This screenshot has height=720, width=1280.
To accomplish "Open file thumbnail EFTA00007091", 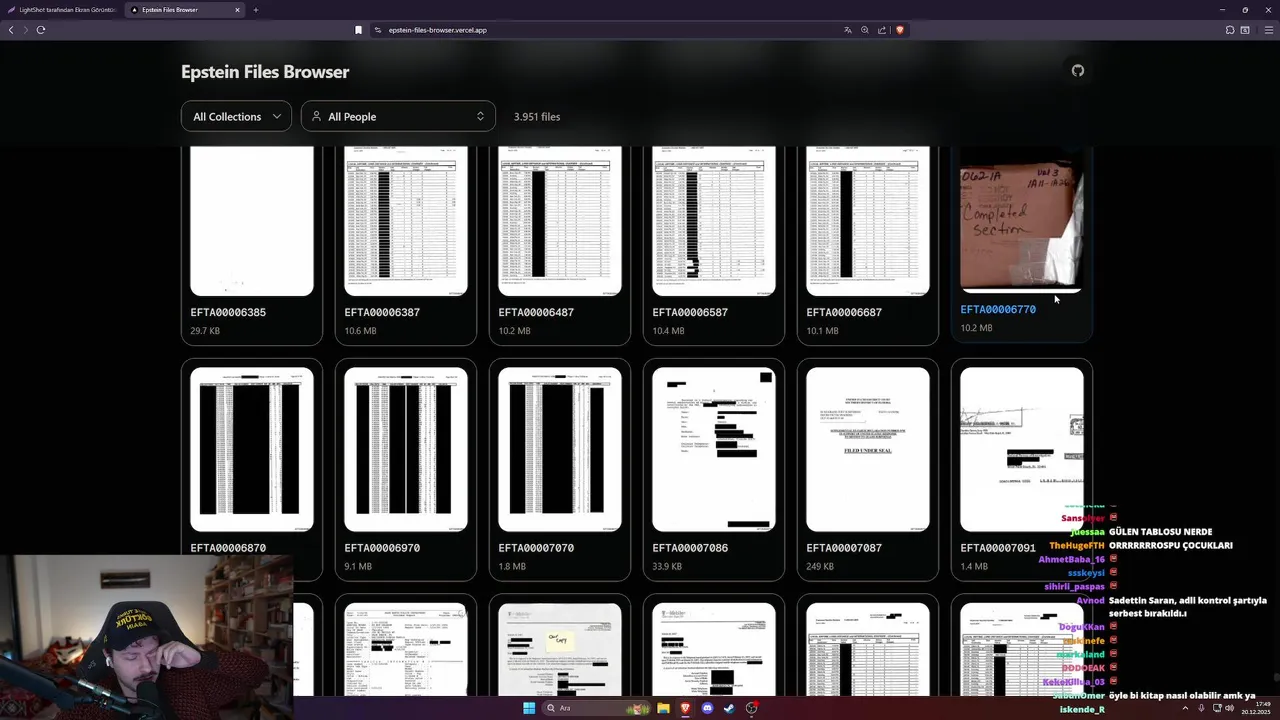I will 1022,449.
